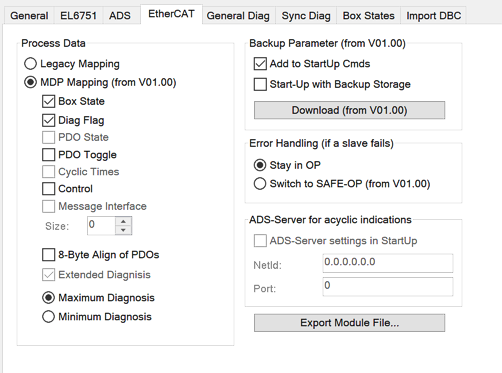Uncheck Add to StartUp Cmds
The width and height of the screenshot is (502, 373).
260,64
